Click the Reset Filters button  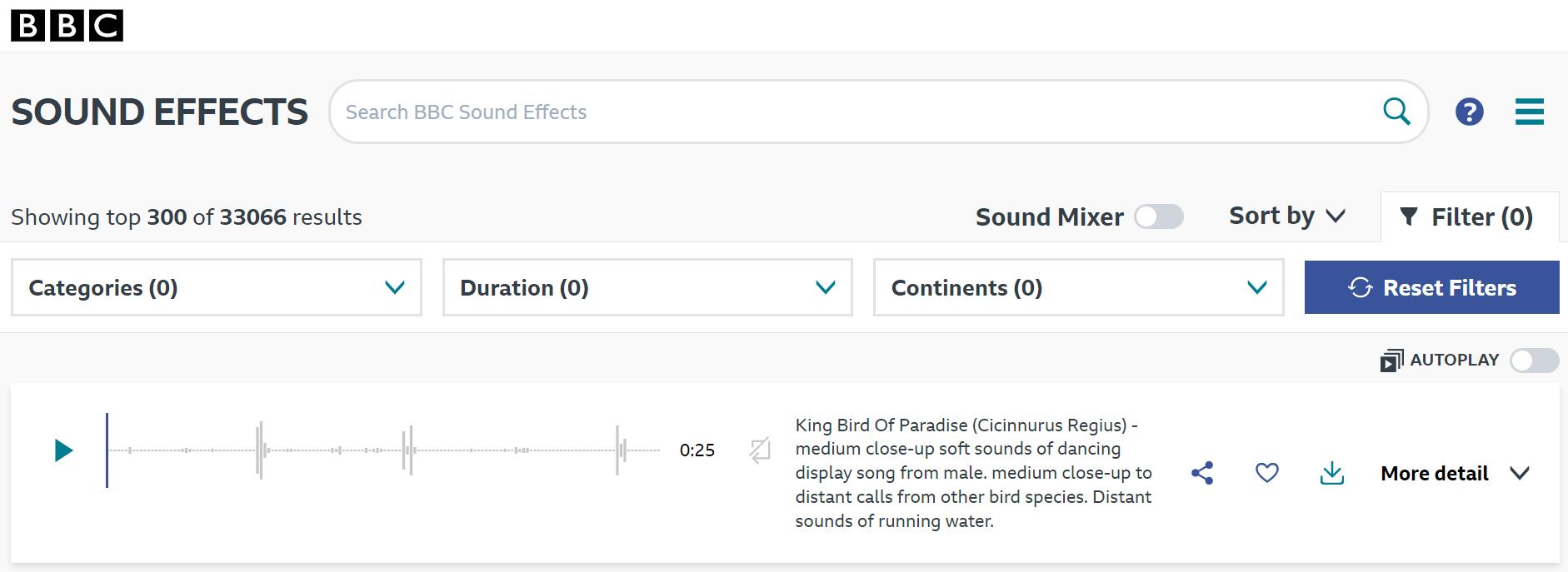pyautogui.click(x=1431, y=287)
